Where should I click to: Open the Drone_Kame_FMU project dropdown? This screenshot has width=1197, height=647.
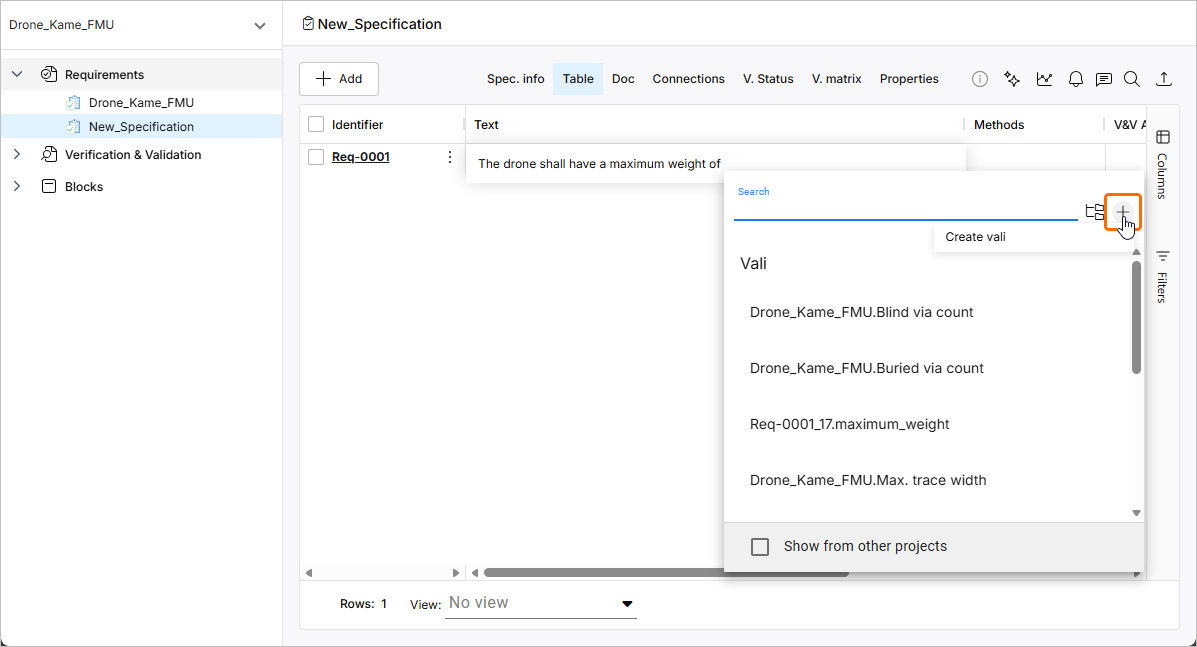pyautogui.click(x=260, y=25)
